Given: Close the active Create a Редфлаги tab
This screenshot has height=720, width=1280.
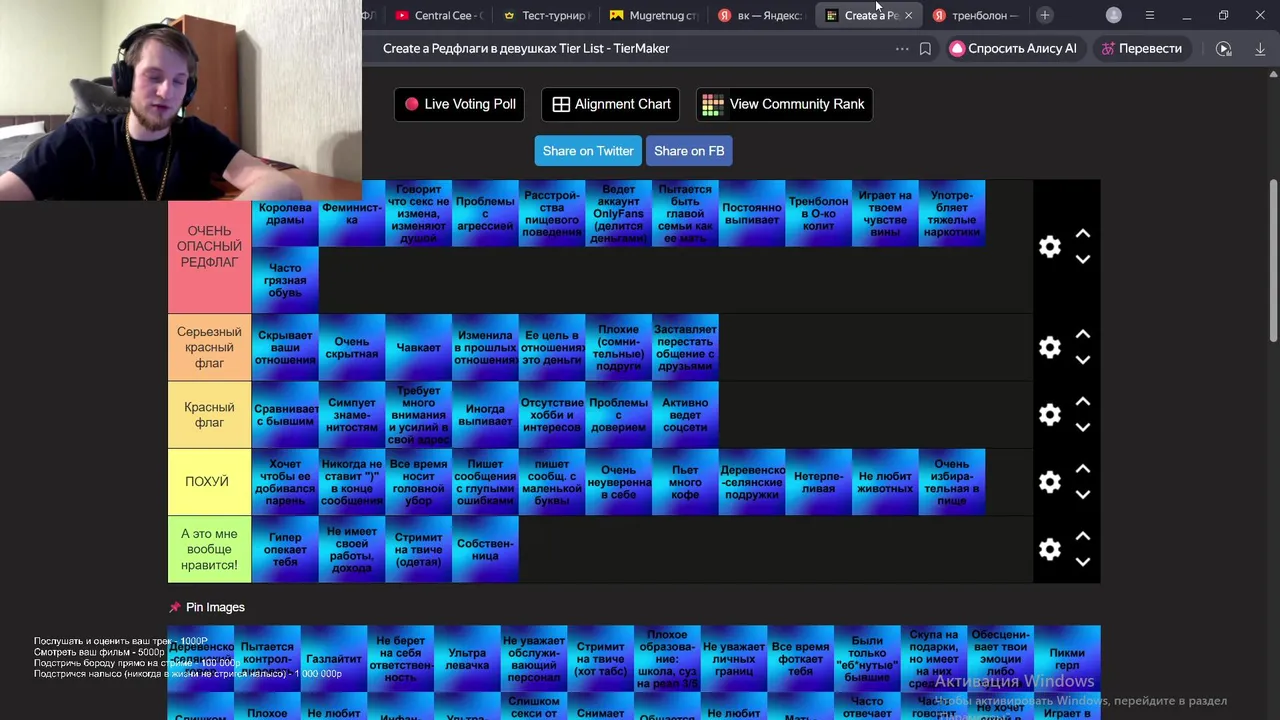Looking at the screenshot, I should [x=908, y=15].
